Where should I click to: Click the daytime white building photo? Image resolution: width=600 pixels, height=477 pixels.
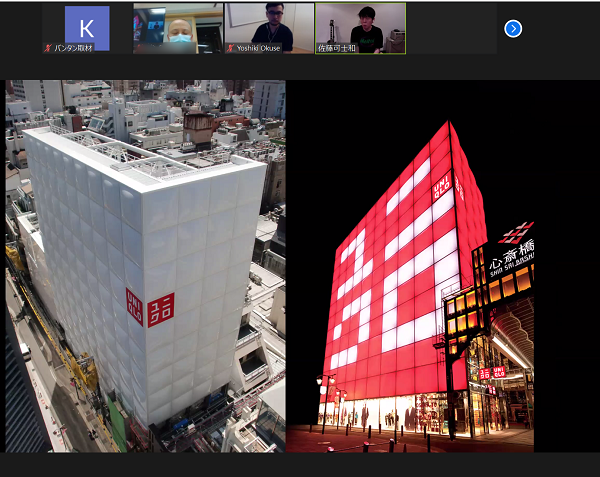coord(145,265)
